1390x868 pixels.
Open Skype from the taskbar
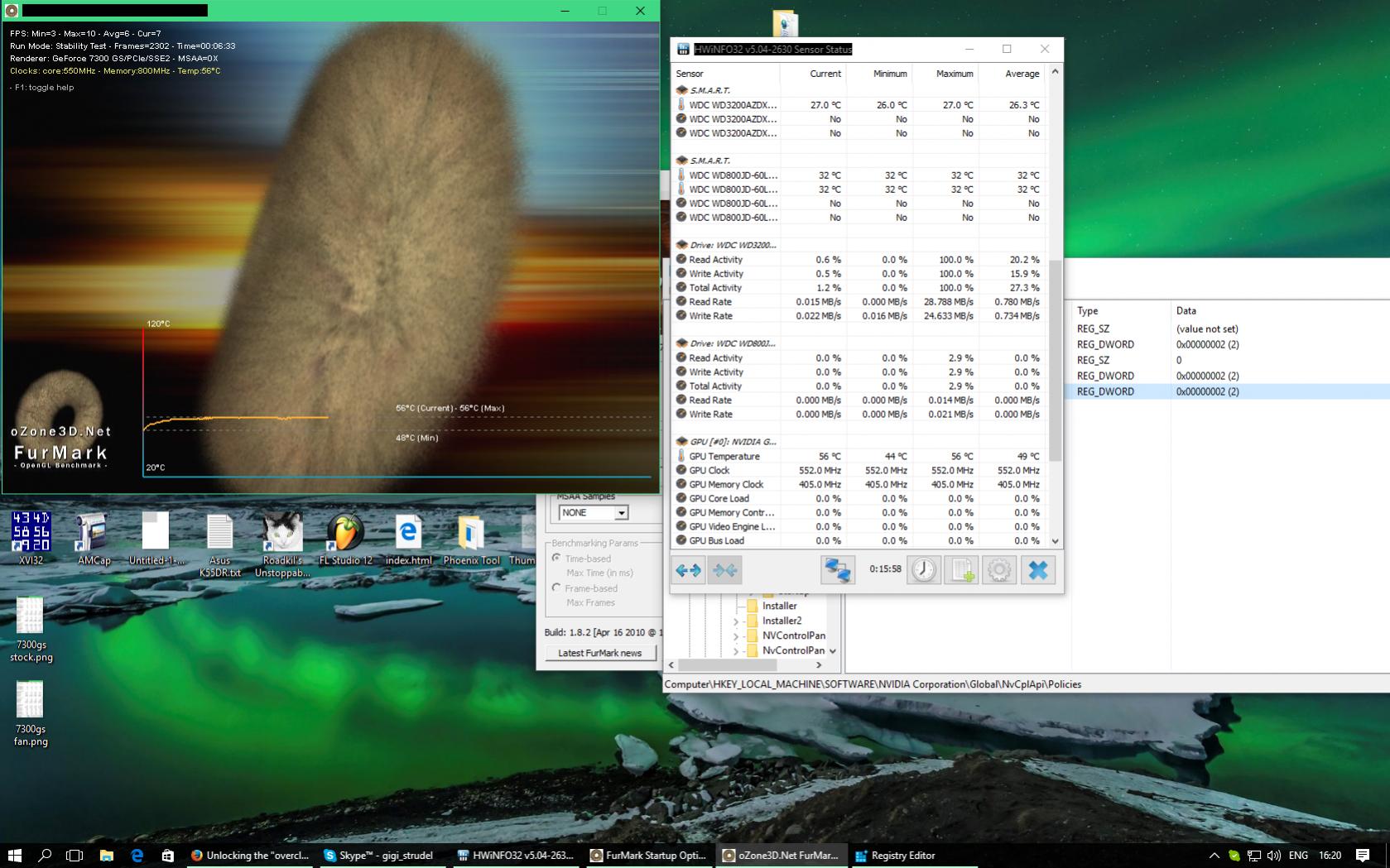(x=378, y=856)
